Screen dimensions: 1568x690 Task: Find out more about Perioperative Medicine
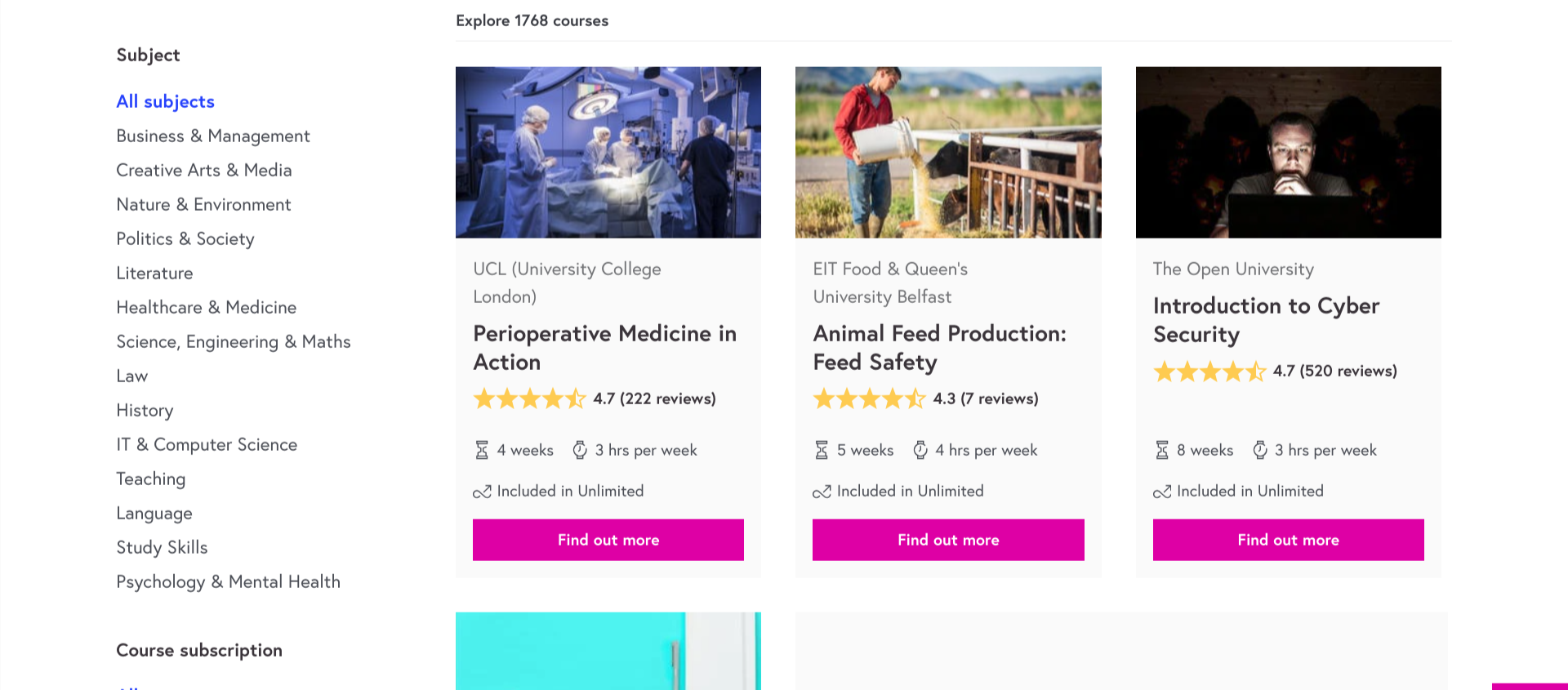point(608,540)
